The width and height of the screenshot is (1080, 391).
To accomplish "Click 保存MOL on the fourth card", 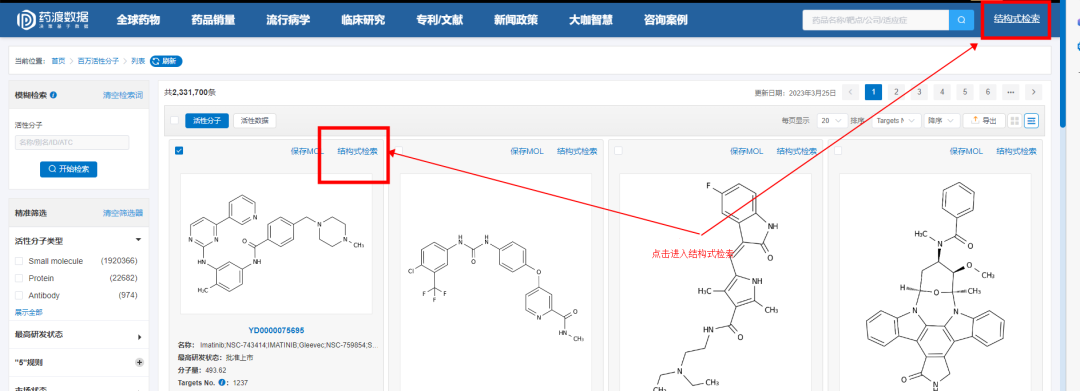I will point(966,151).
